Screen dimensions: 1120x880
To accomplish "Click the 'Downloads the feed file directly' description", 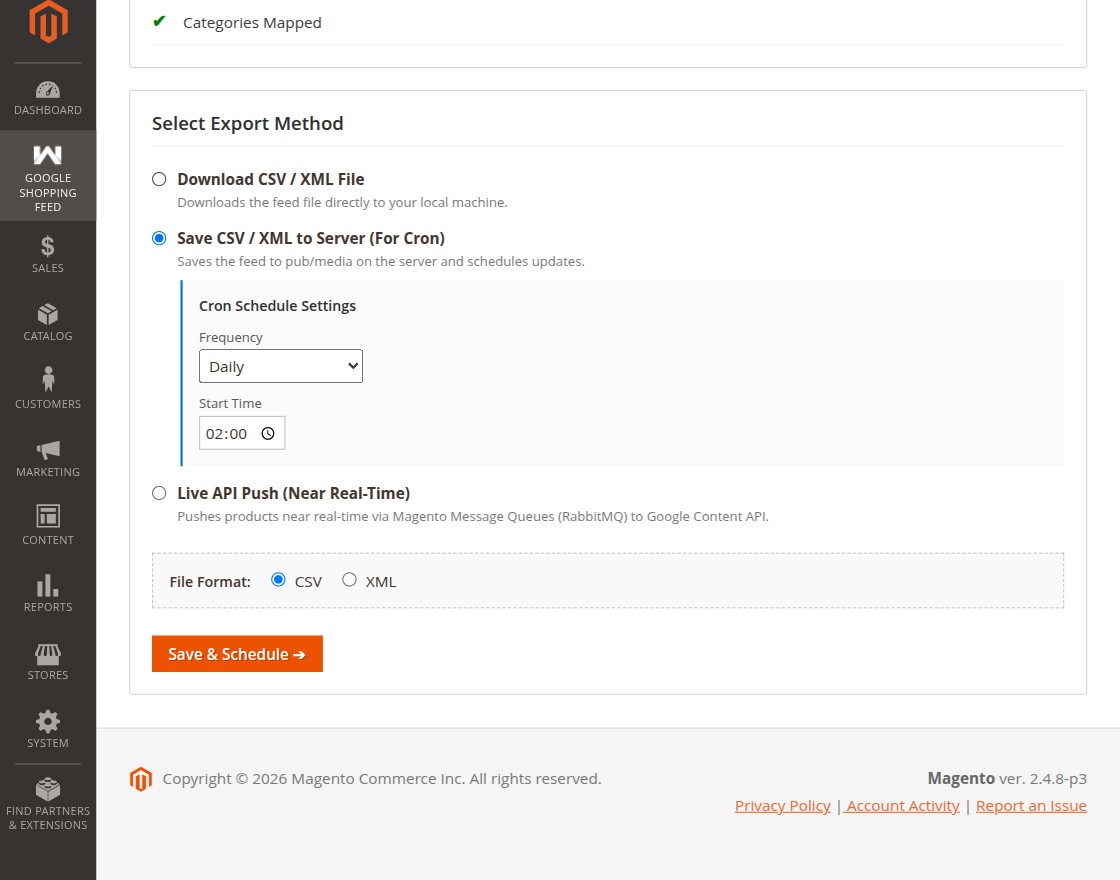I will click(342, 202).
